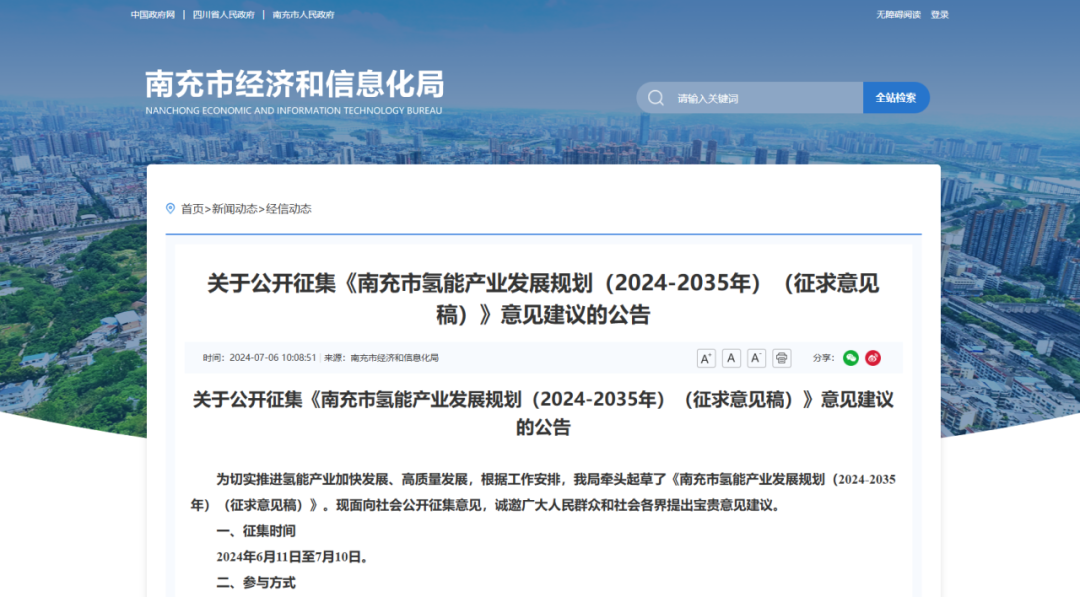Share the article via WeChat icon
Screen dimensions: 1080x597
click(851, 358)
